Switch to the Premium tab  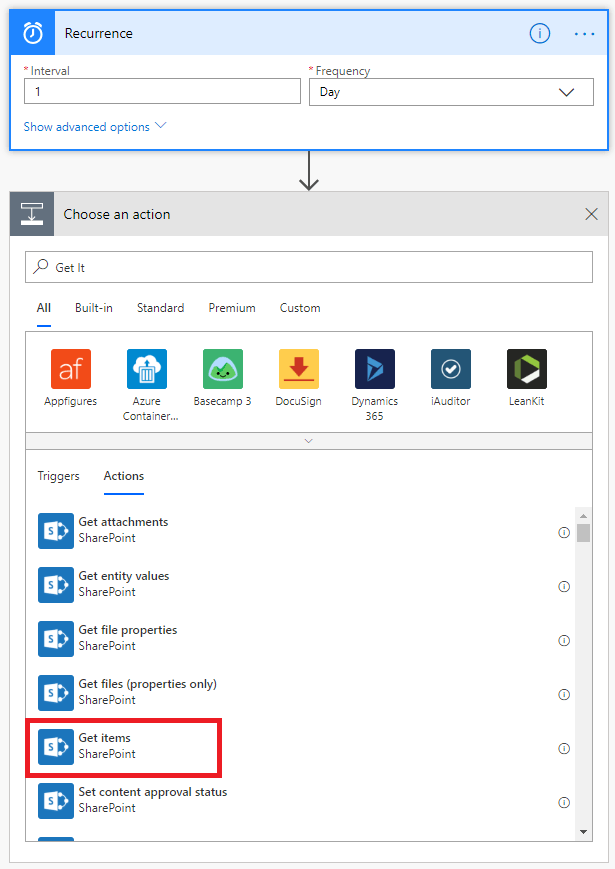click(232, 308)
